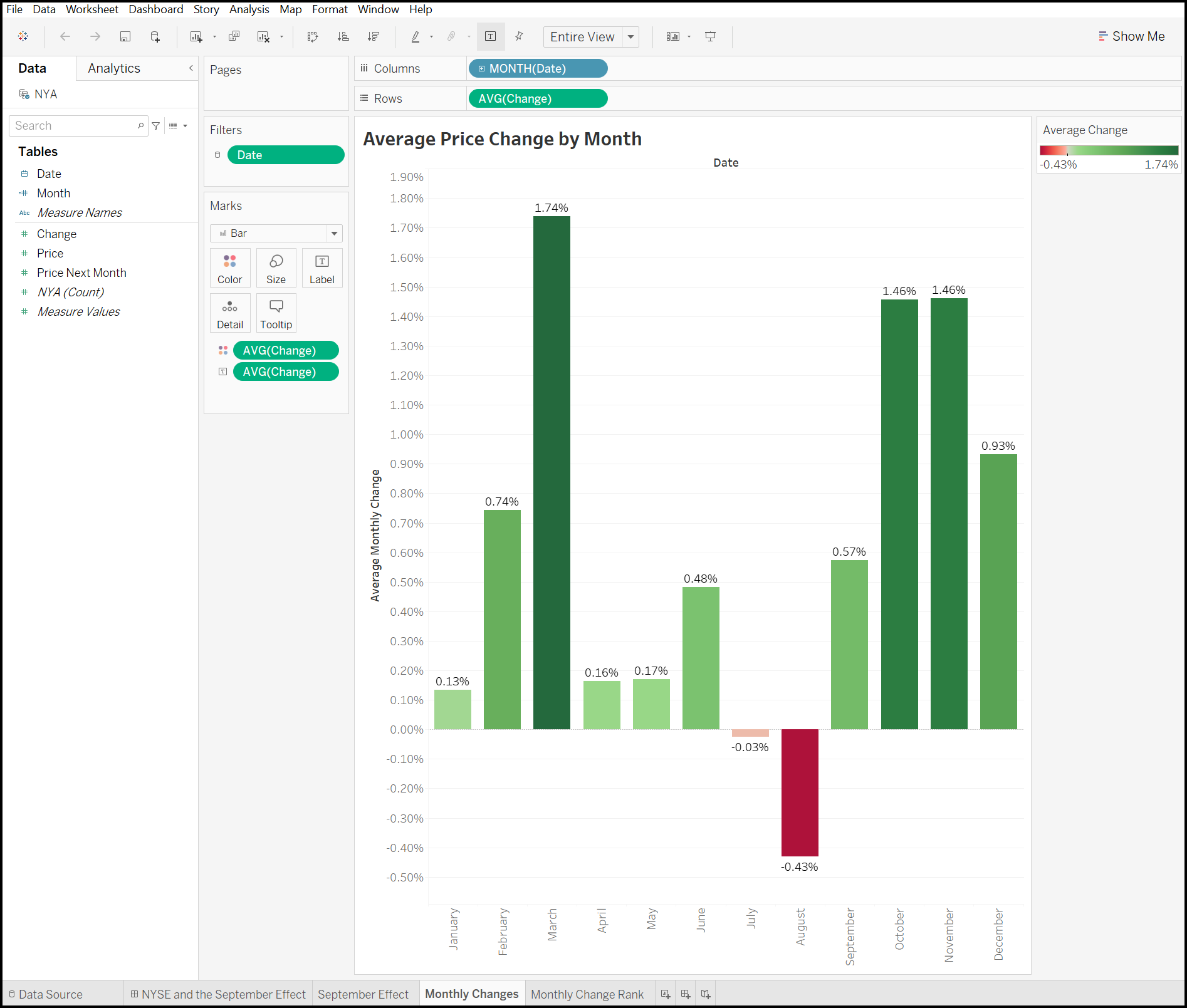Select the Change measure field
Viewport: 1187px width, 1008px height.
point(56,234)
